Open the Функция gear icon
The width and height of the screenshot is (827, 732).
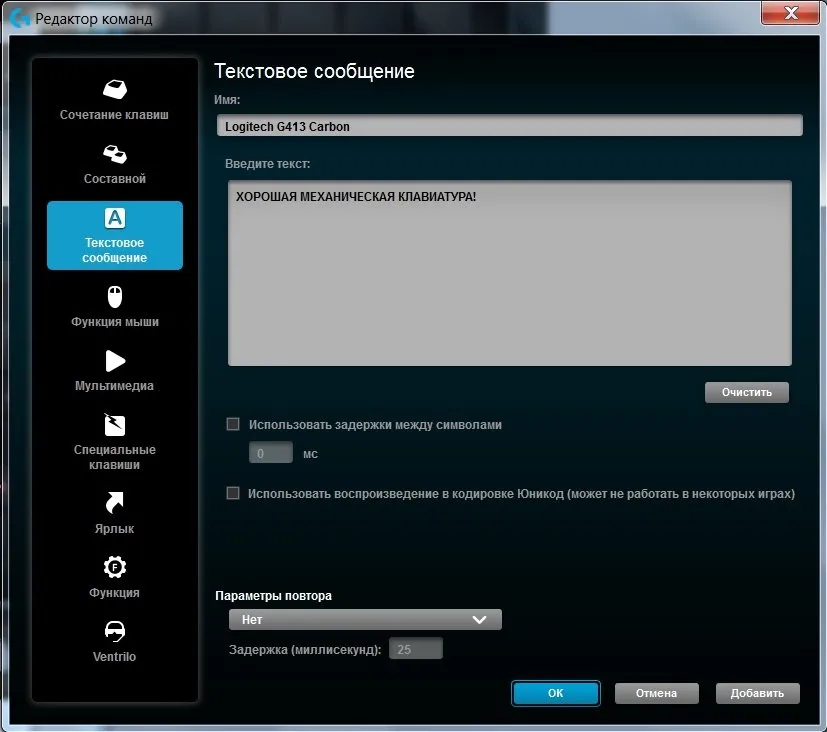point(114,568)
